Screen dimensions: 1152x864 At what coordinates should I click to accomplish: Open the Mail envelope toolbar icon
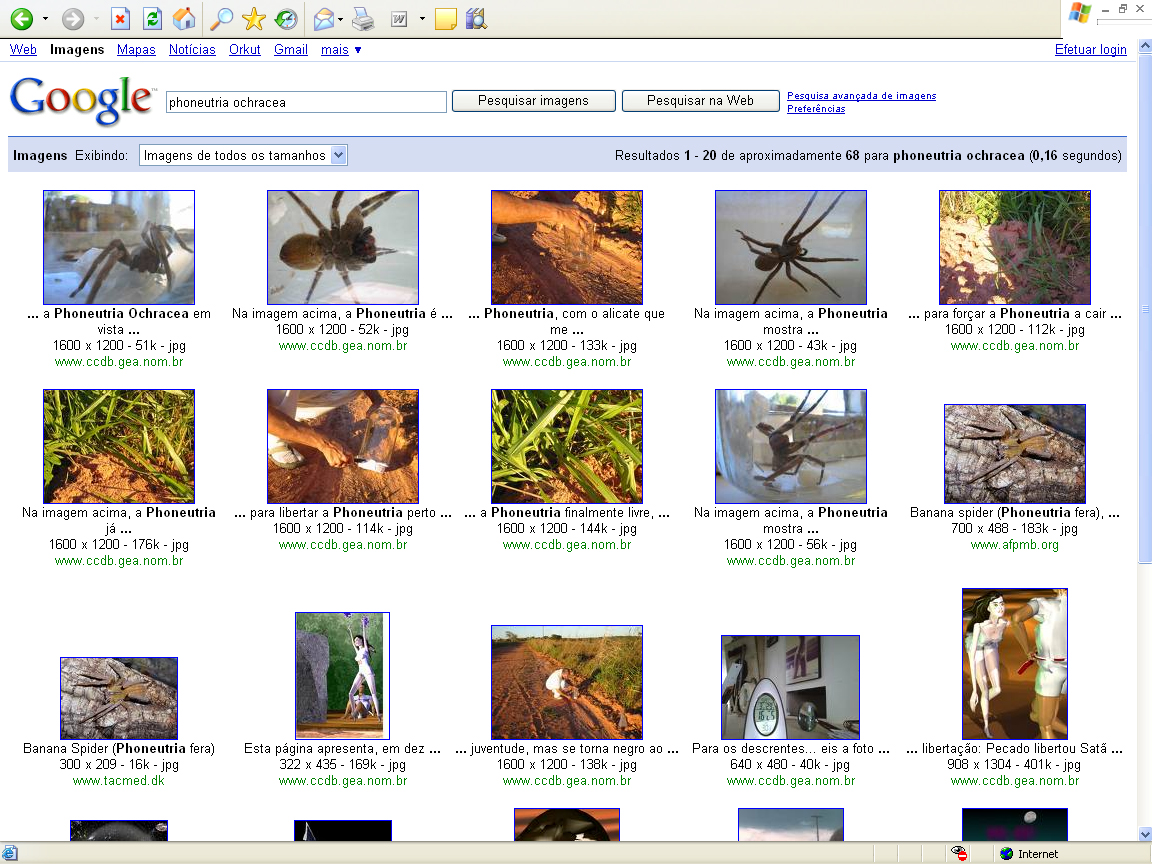323,19
